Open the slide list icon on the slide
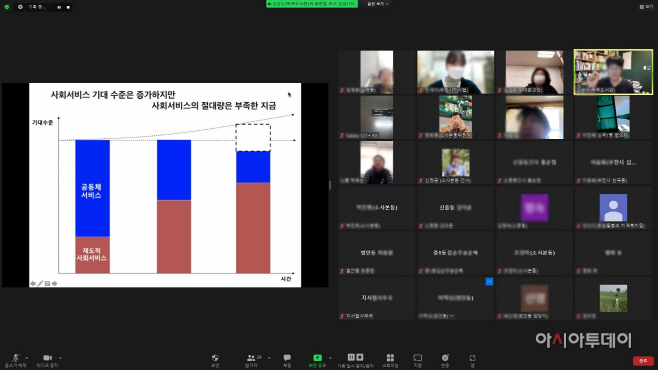 47,284
